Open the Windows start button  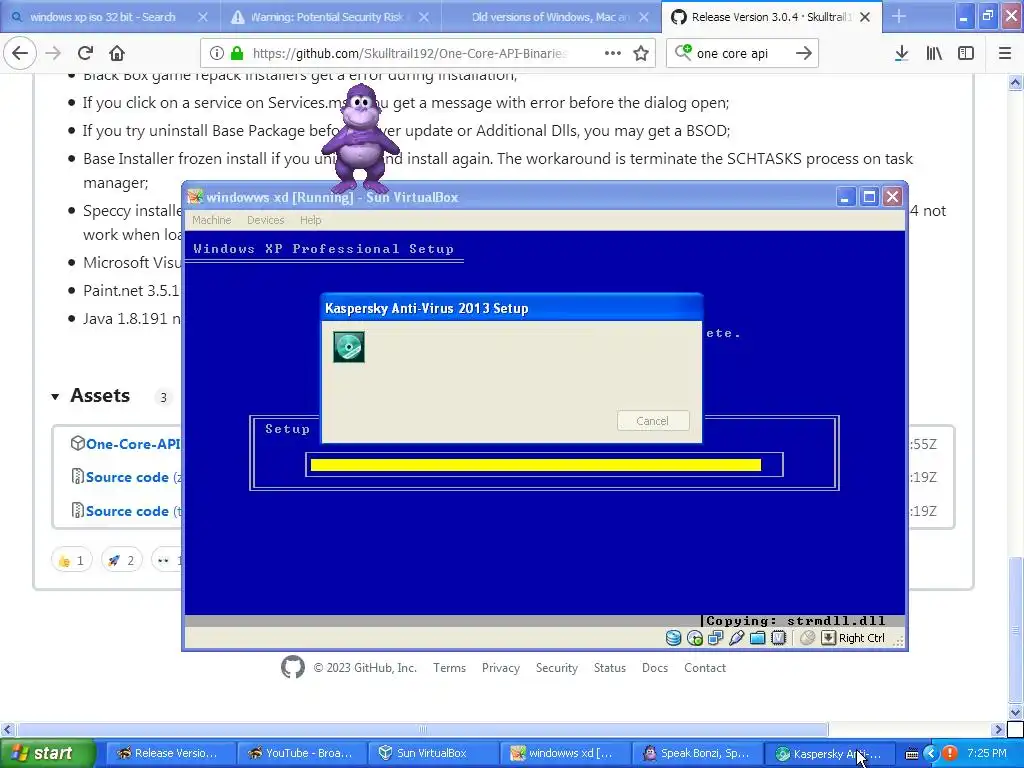[46, 753]
